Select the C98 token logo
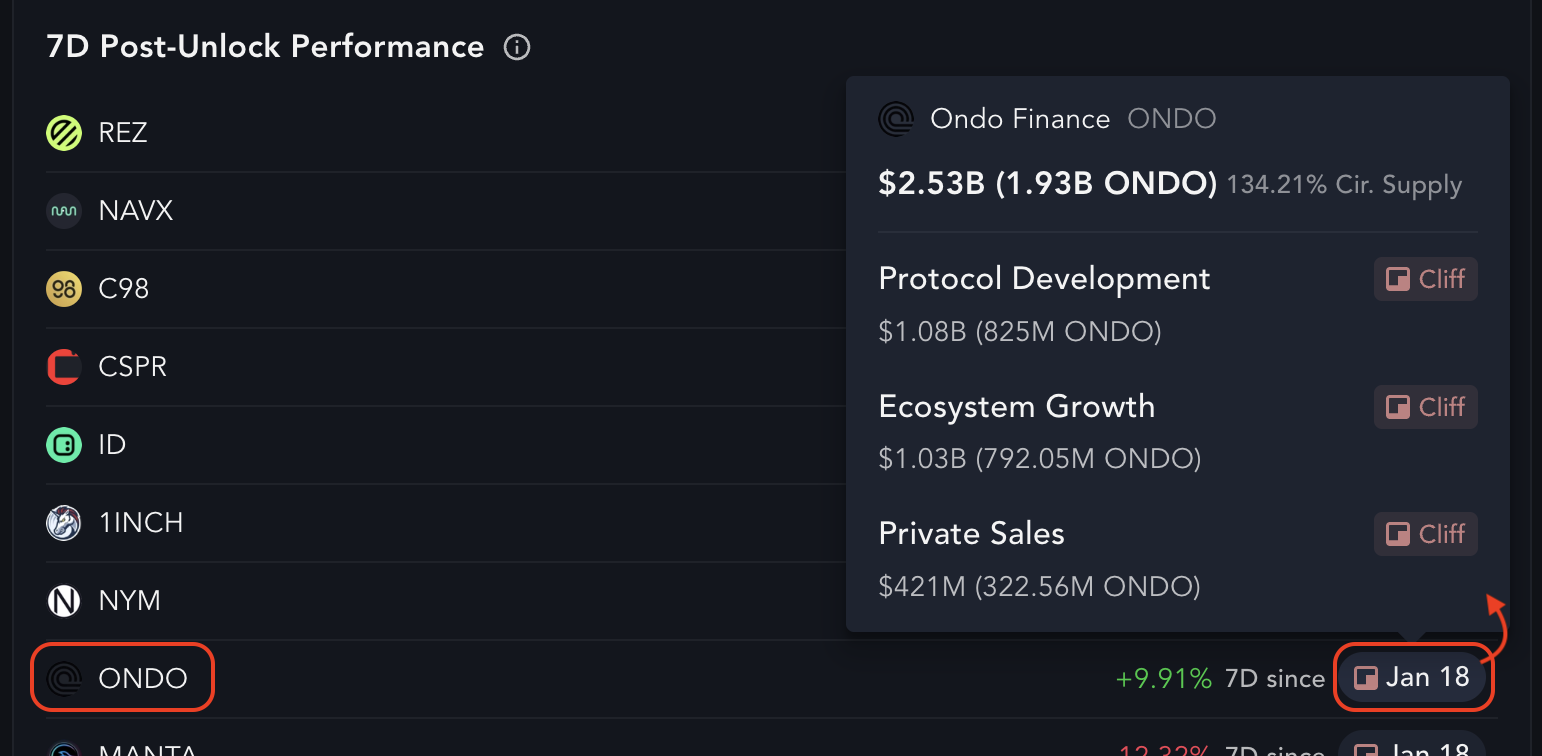Screen dimensions: 1542x756 point(64,289)
